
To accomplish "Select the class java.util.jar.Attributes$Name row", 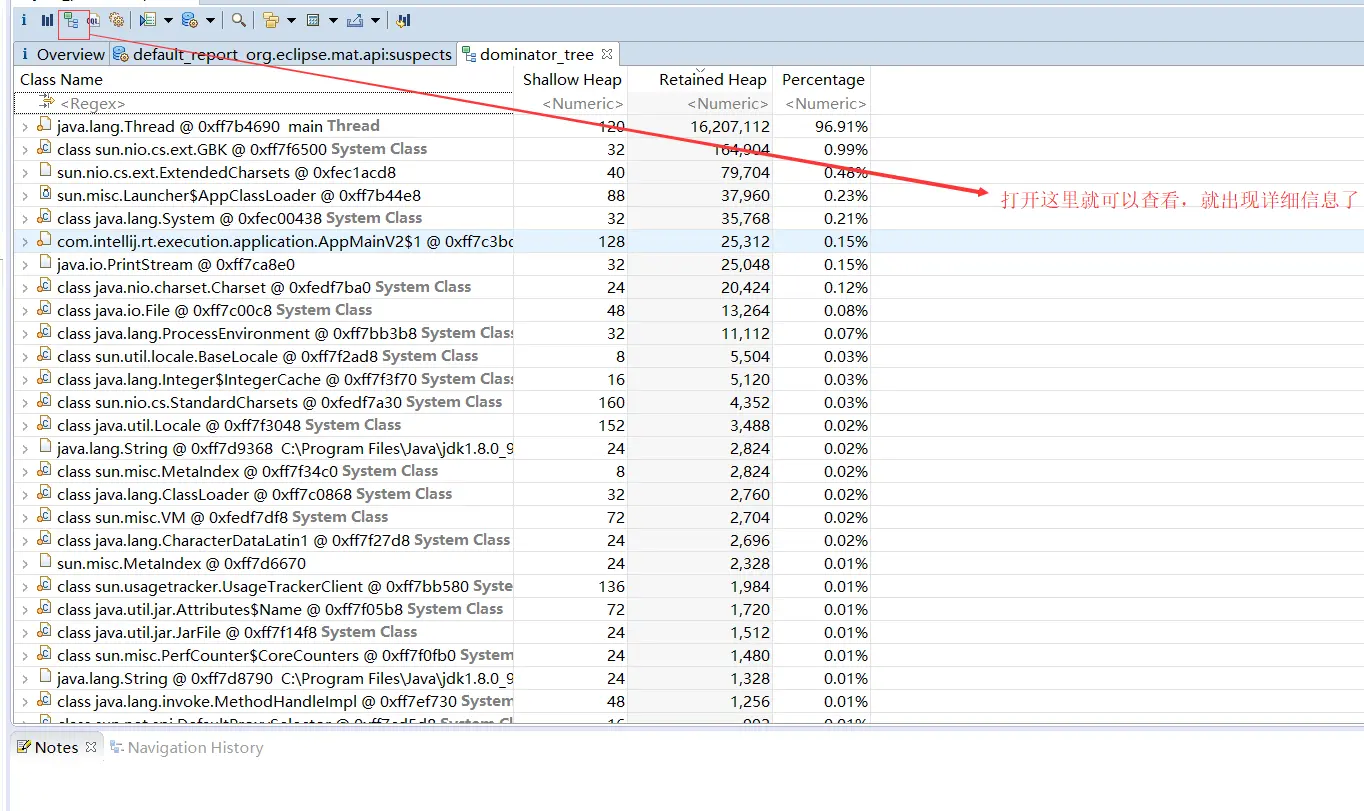I will (x=443, y=609).
